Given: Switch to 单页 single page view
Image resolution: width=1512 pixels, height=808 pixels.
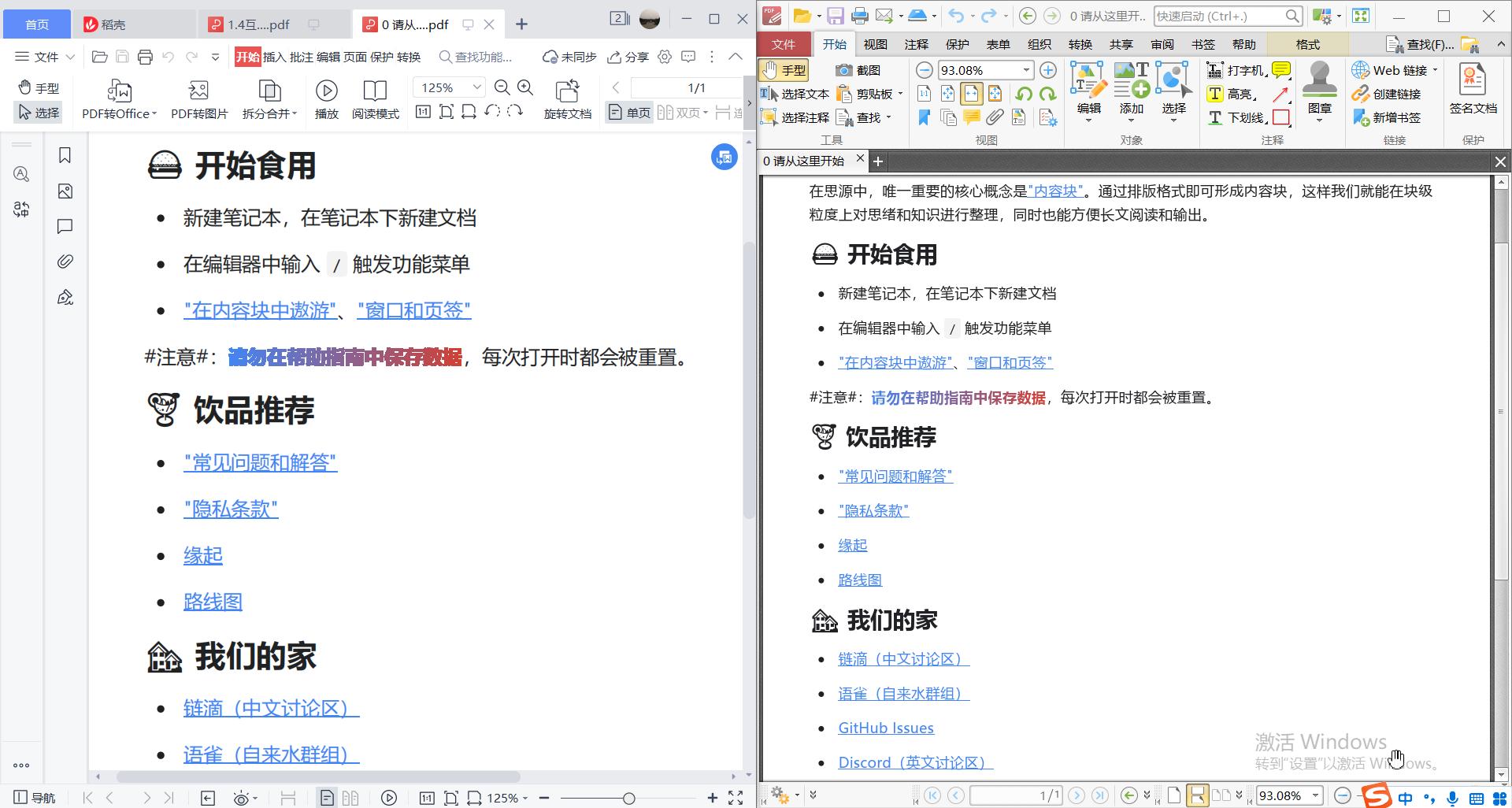Looking at the screenshot, I should click(x=629, y=113).
